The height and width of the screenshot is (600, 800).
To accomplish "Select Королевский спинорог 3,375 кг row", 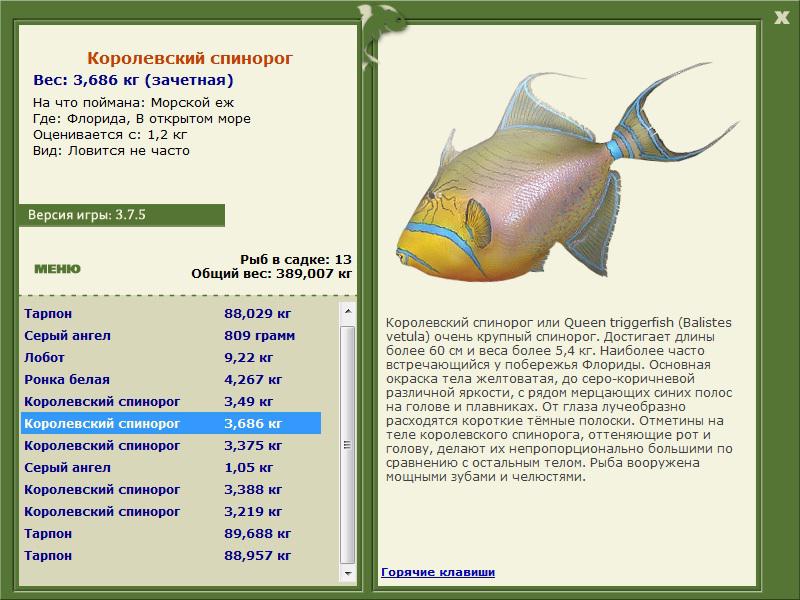I will tap(171, 445).
